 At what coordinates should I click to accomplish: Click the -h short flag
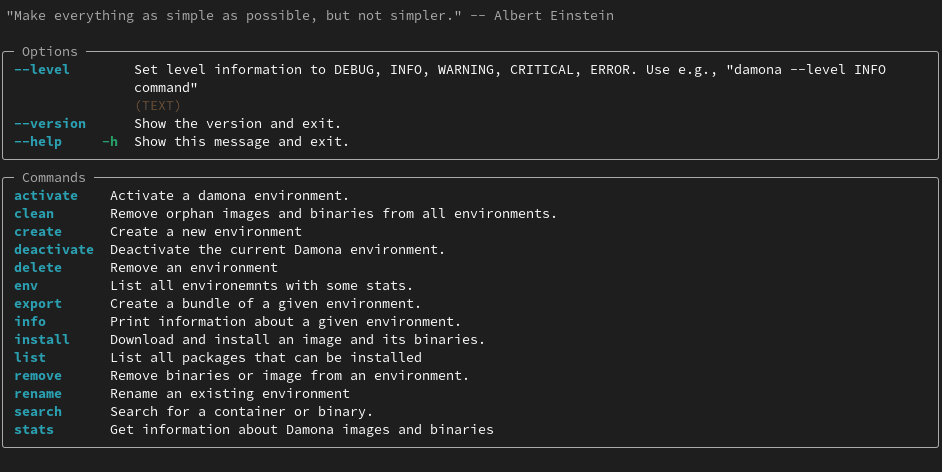110,142
